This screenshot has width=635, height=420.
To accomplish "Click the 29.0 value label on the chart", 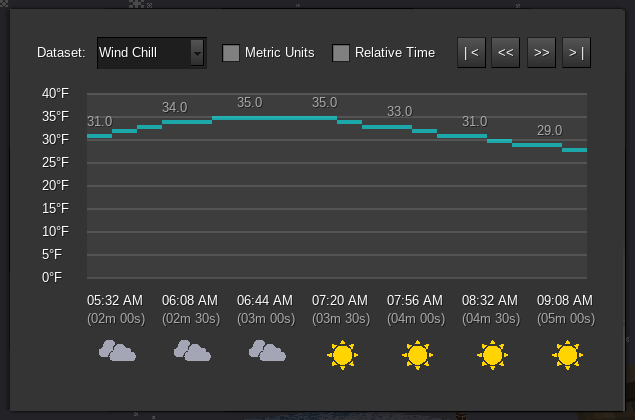I will point(550,131).
